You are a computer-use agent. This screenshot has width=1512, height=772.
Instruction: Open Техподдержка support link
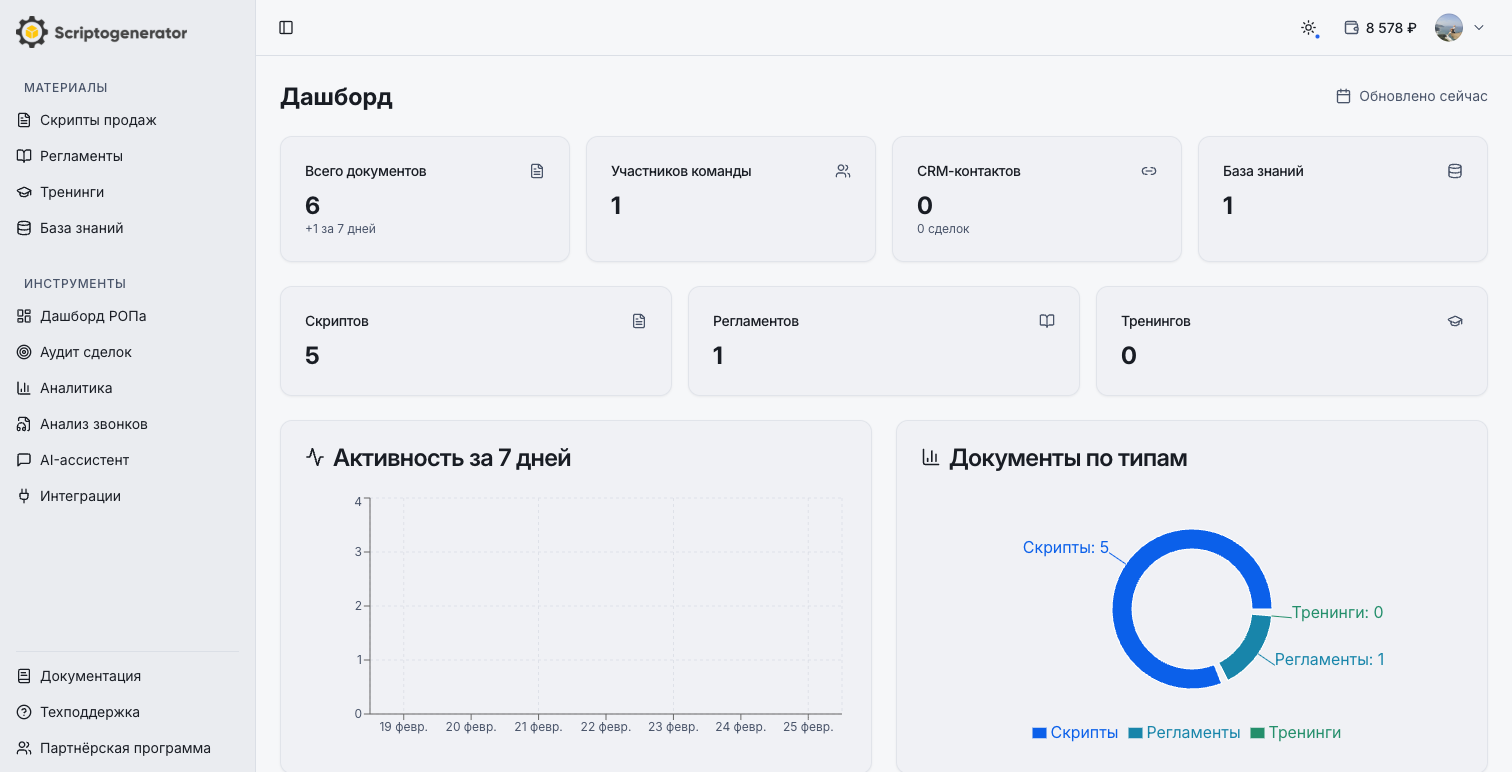point(90,712)
